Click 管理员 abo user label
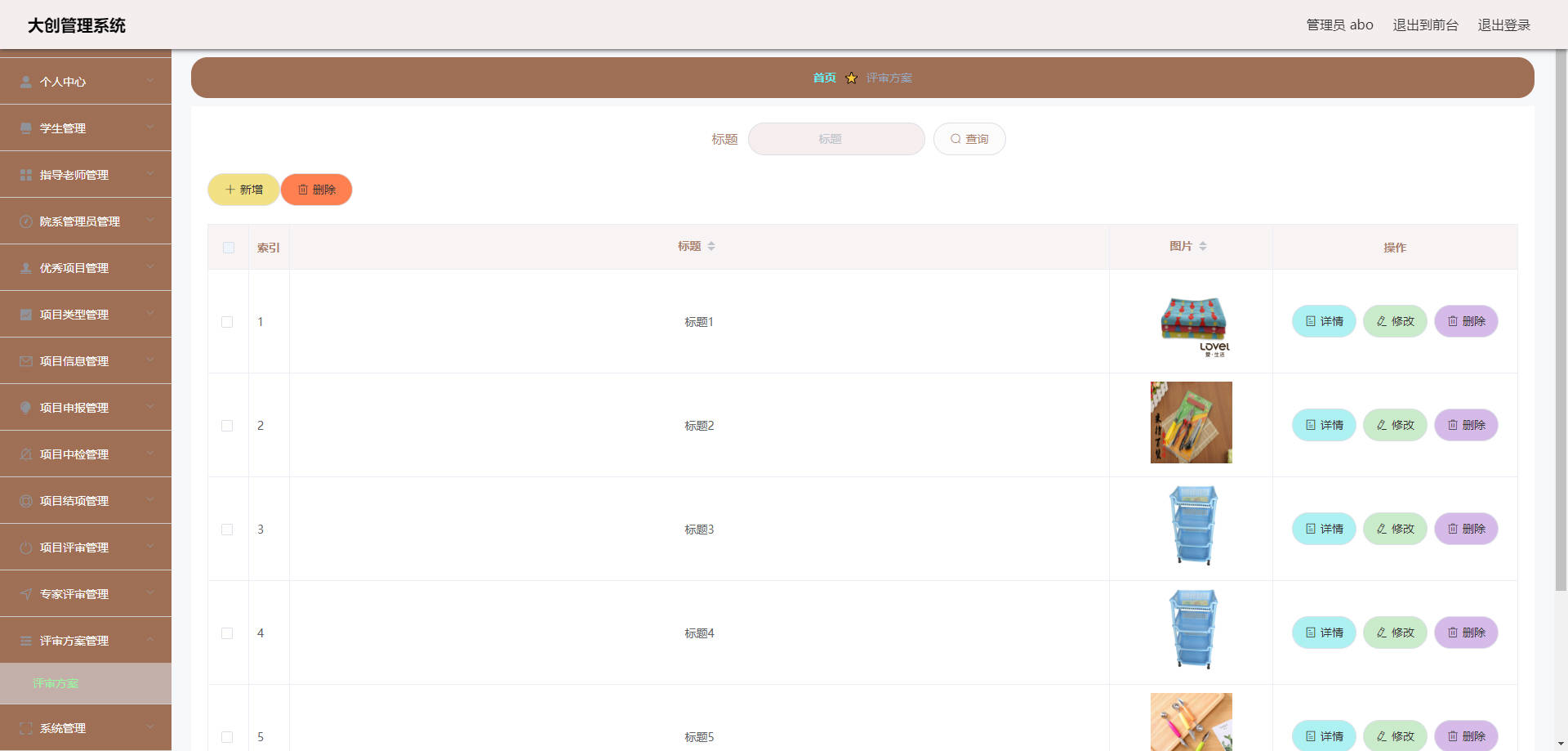The image size is (1568, 751). (x=1339, y=25)
